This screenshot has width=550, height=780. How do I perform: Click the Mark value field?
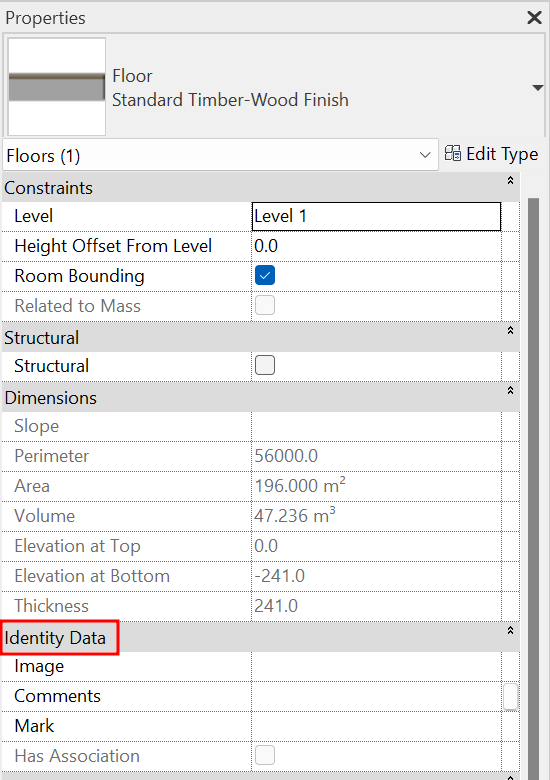coord(376,726)
